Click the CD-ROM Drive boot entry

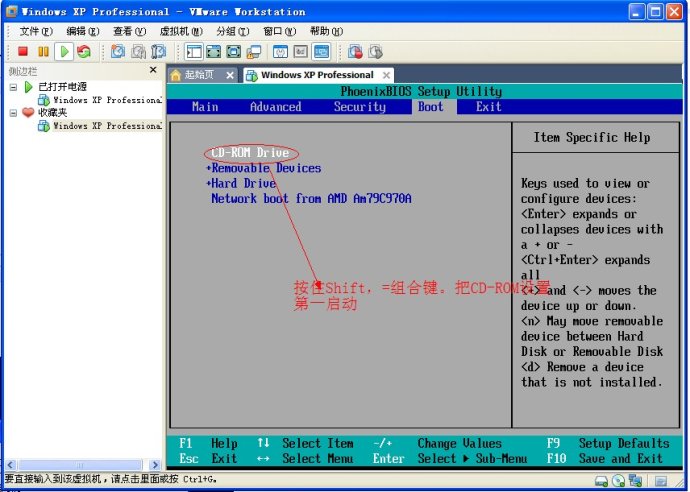(x=250, y=153)
